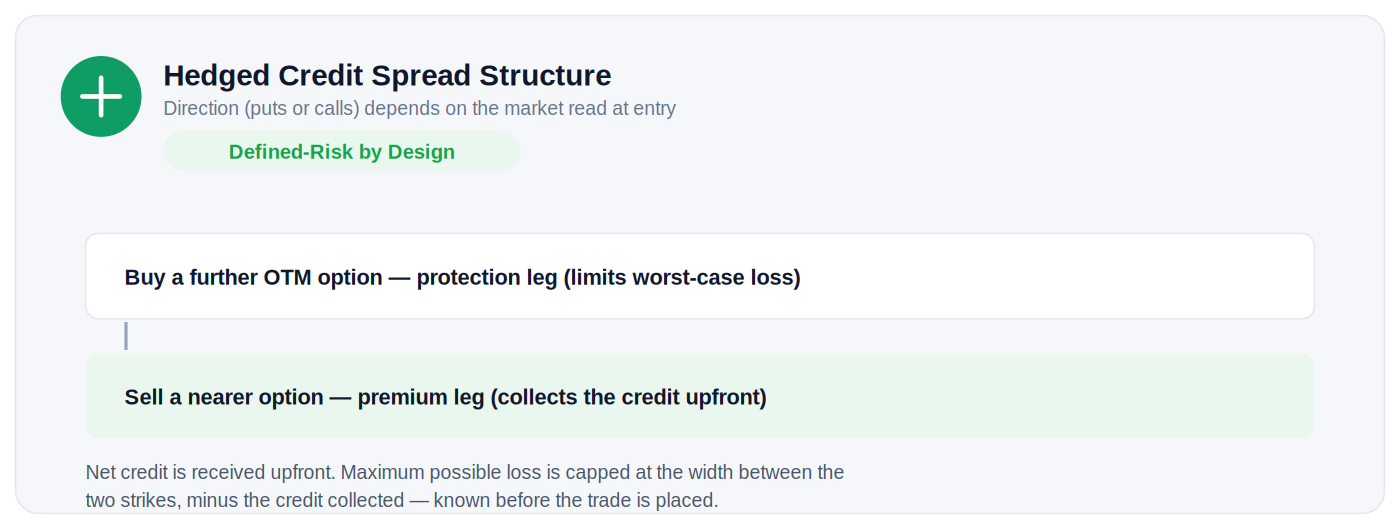Screen dimensions: 1400x529
Task: Click the text "(collects the credit upfront)"
Action: pos(629,397)
